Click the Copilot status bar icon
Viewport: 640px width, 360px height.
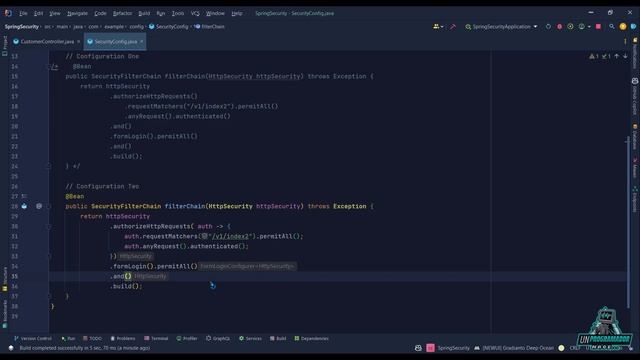[x=418, y=348]
